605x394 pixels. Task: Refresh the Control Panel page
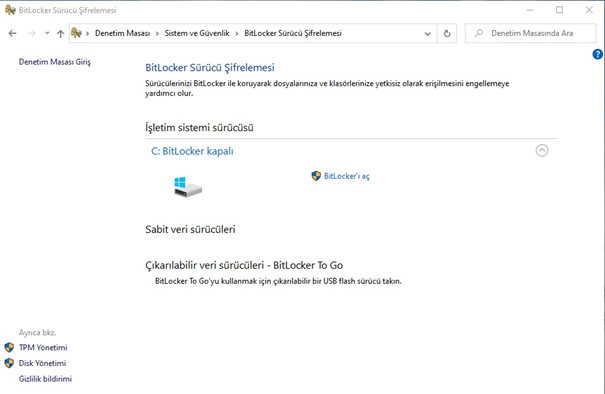(447, 34)
